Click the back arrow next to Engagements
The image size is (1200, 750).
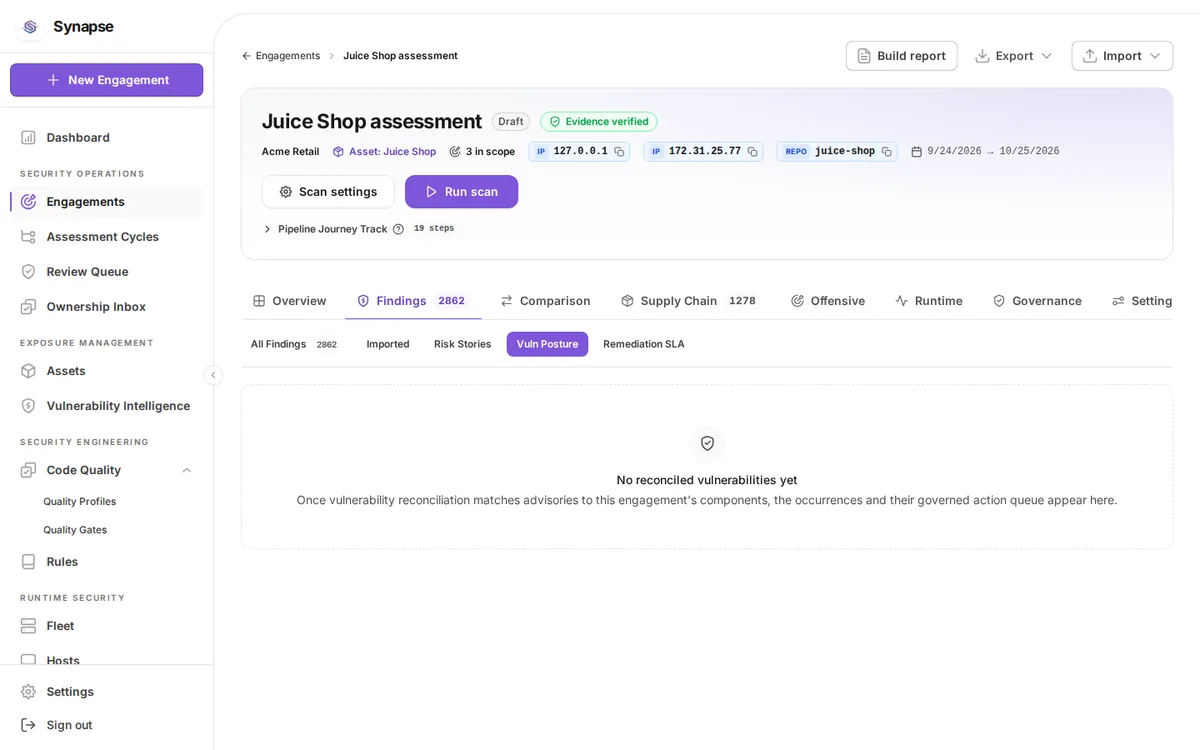click(x=246, y=56)
